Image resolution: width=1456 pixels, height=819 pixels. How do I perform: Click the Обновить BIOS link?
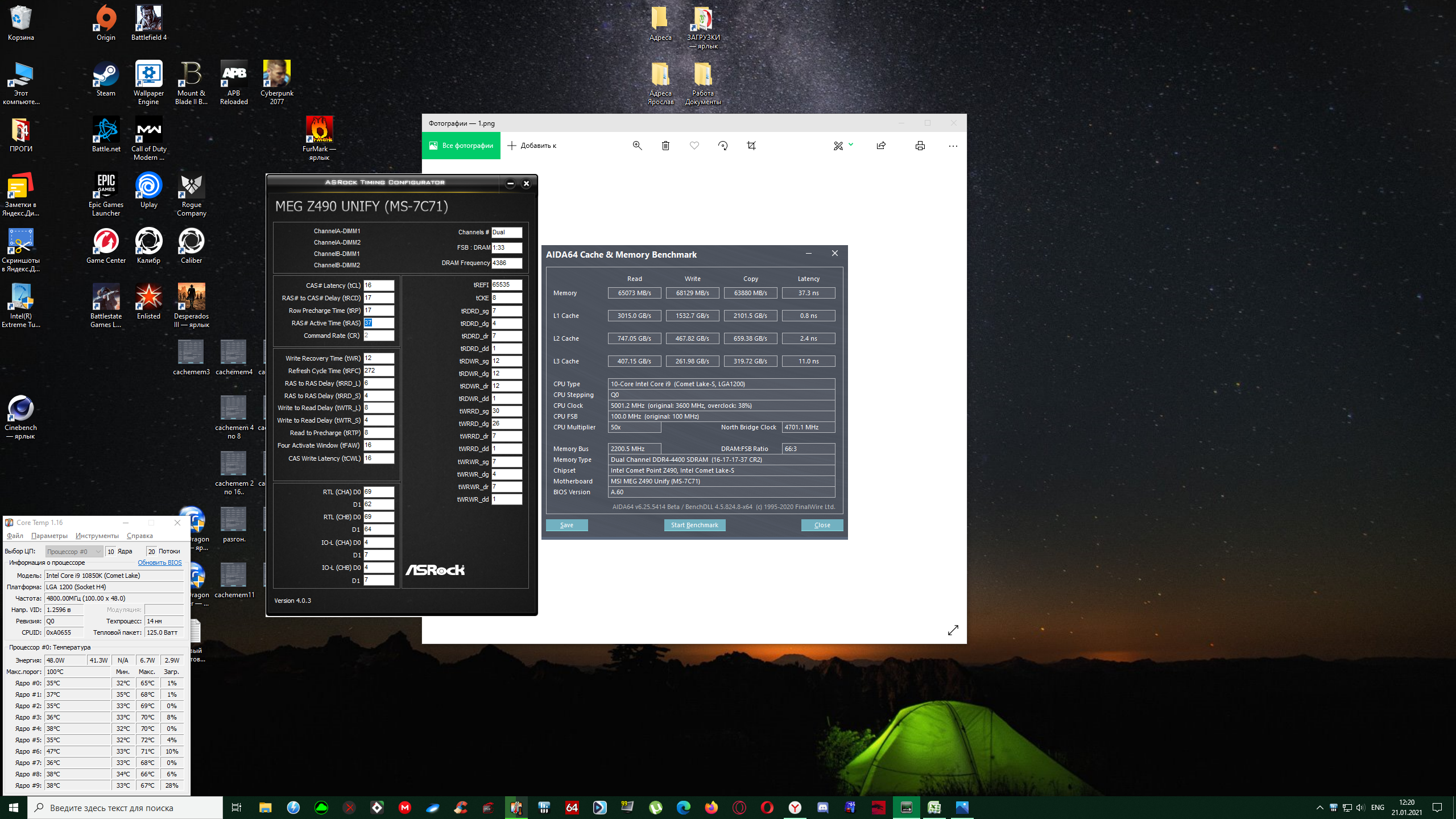point(159,562)
